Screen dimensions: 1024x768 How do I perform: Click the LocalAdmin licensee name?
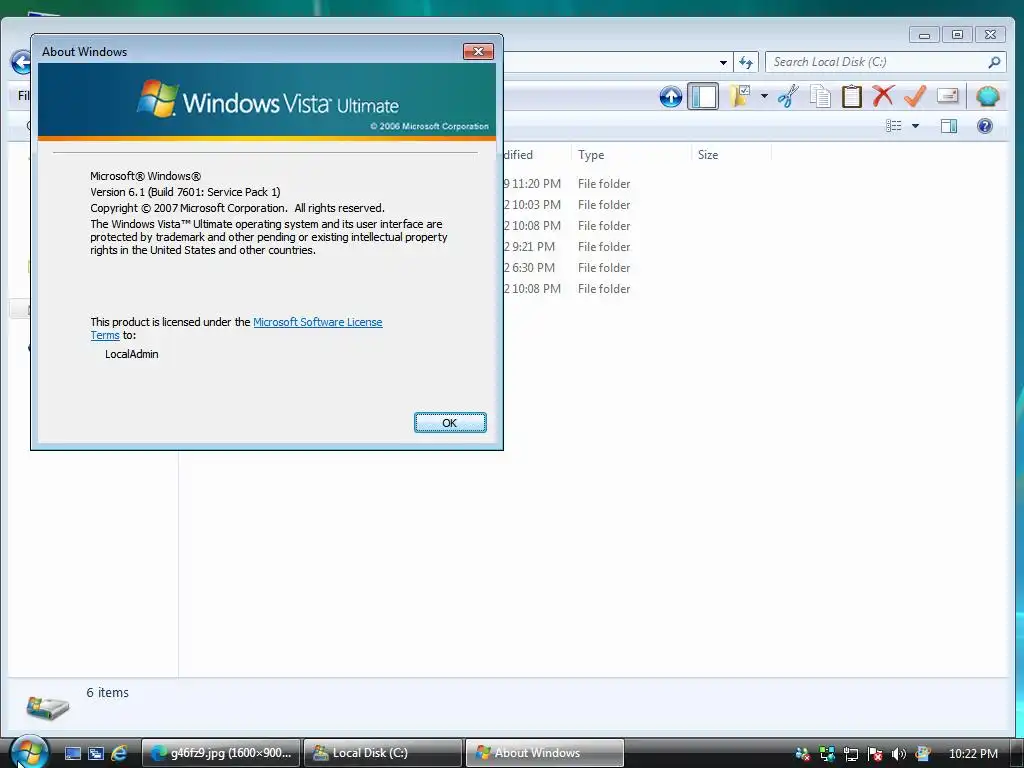[x=131, y=354]
